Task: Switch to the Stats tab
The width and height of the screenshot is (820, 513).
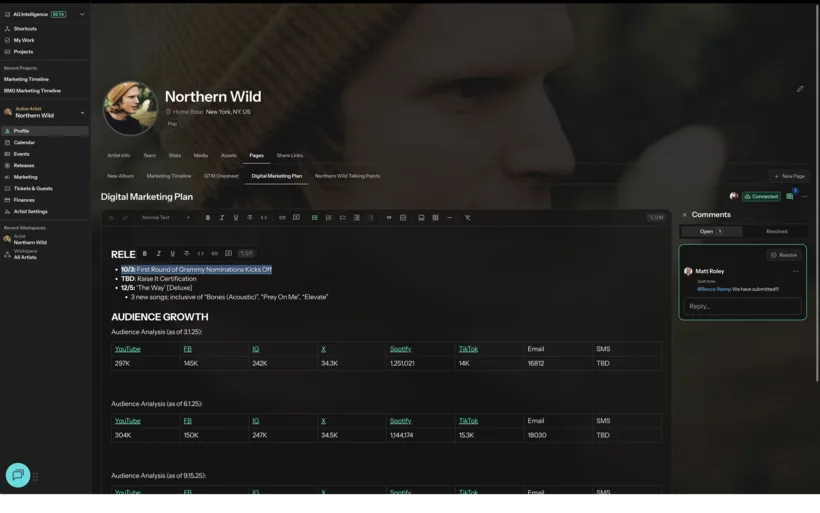Action: [x=175, y=156]
